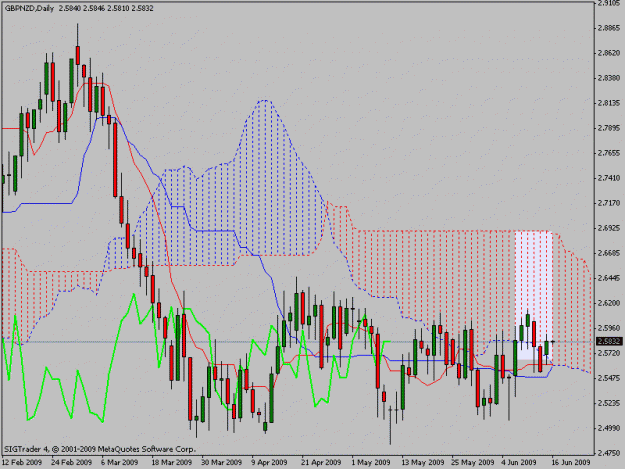
Task: Click the GBPNZD,Daily chart title
Action: click(x=29, y=8)
